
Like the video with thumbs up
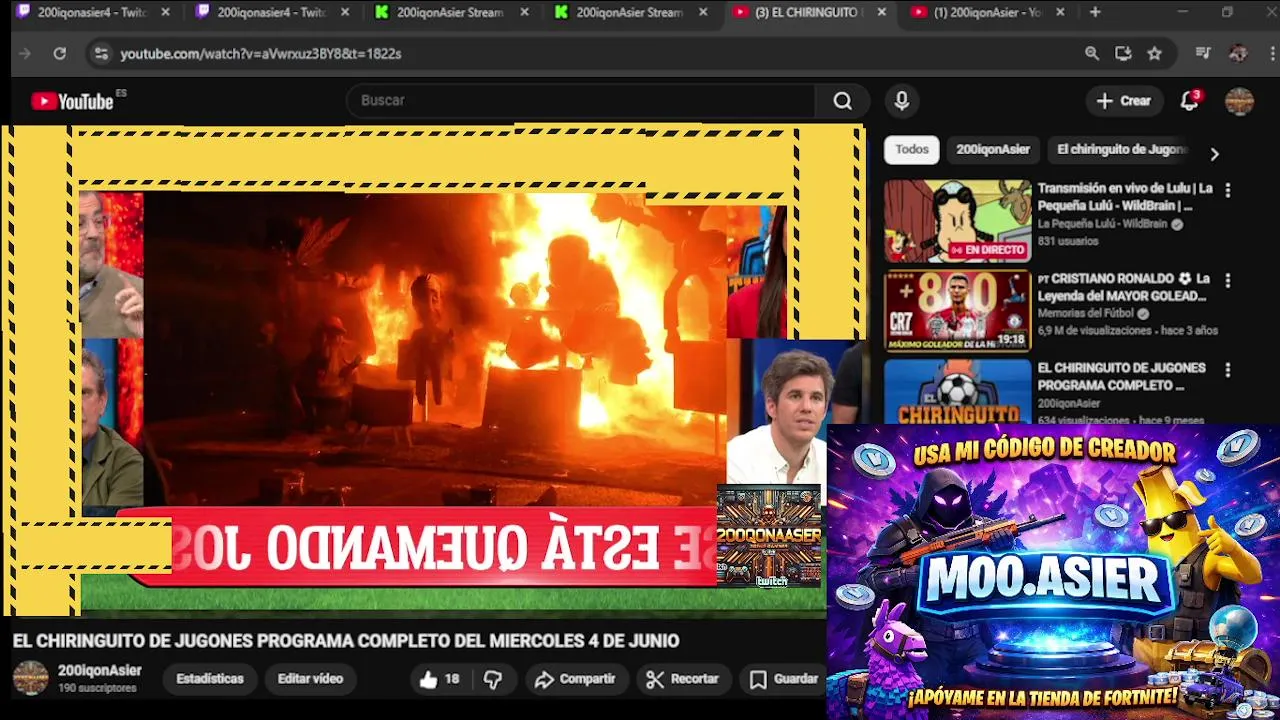(439, 679)
